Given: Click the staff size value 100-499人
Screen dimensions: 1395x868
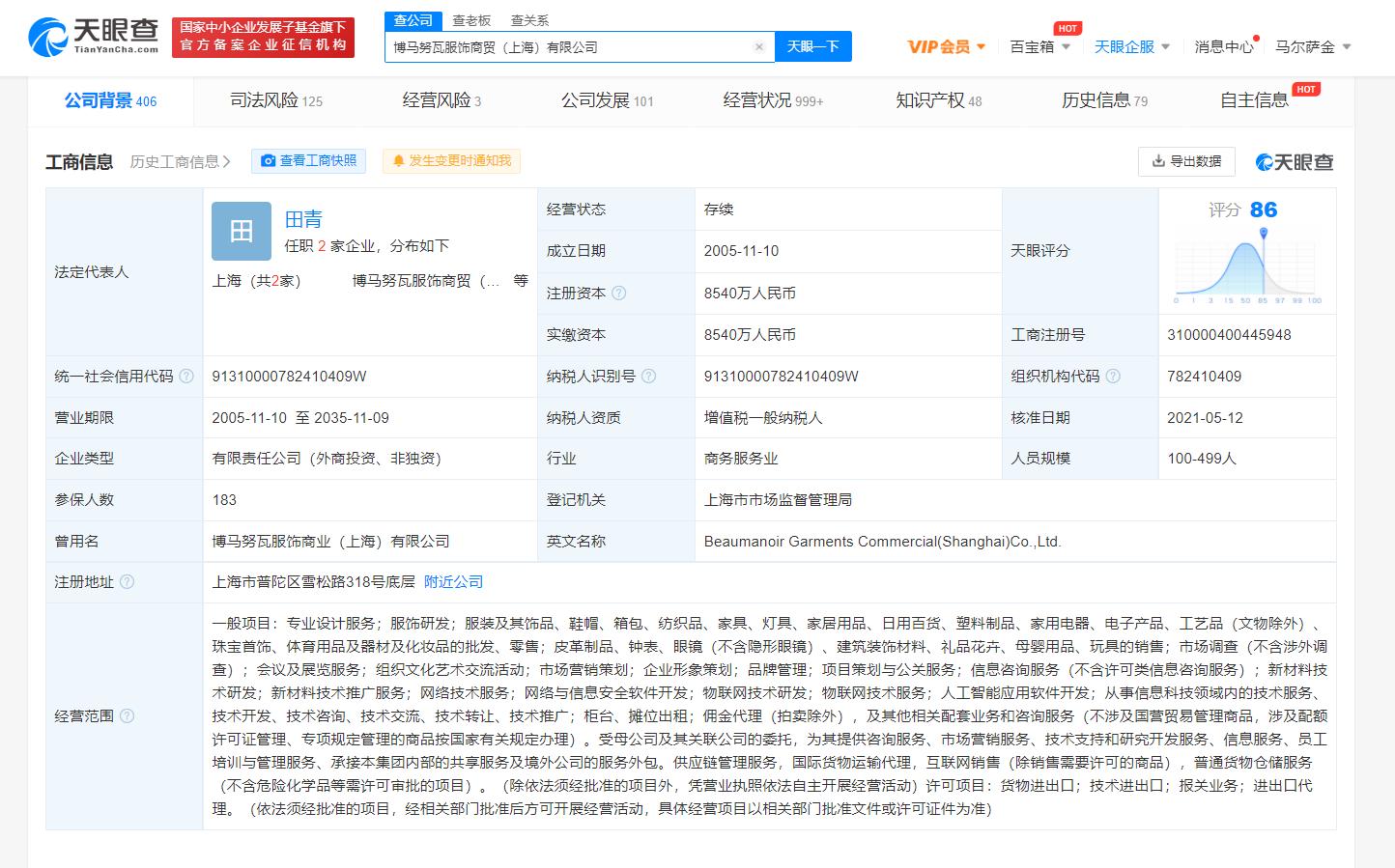Looking at the screenshot, I should point(1201,459).
